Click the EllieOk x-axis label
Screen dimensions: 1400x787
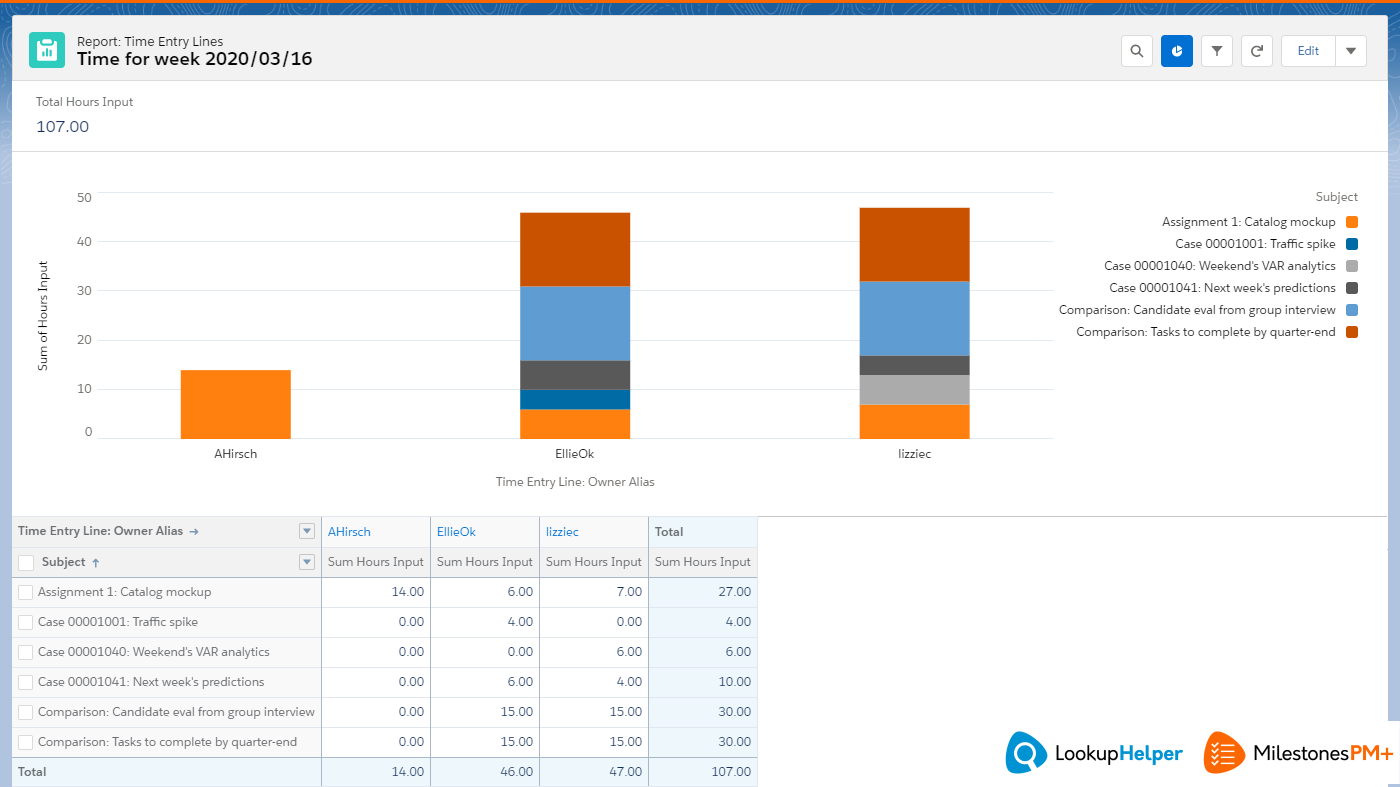[x=575, y=454]
